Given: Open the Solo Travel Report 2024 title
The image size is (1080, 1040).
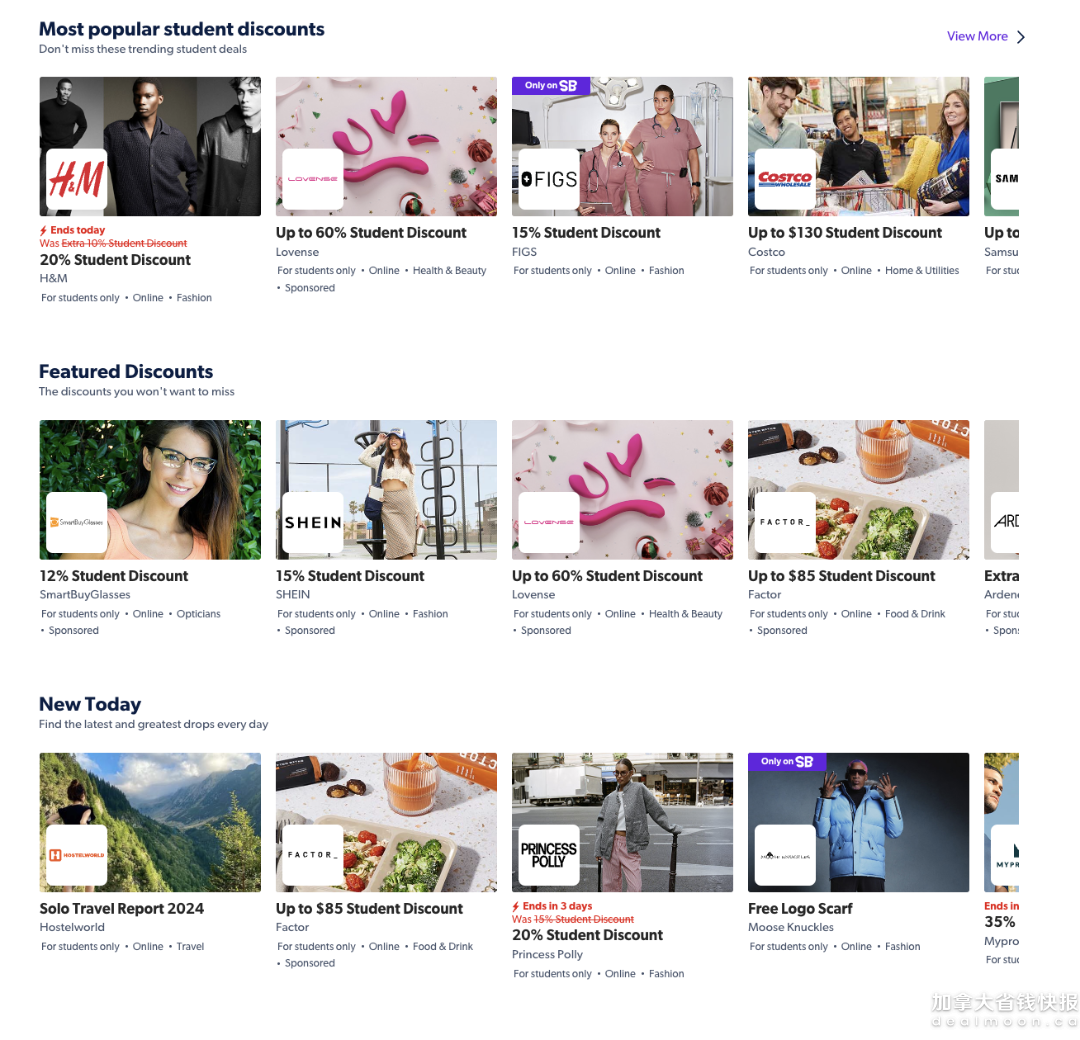Looking at the screenshot, I should coord(122,908).
